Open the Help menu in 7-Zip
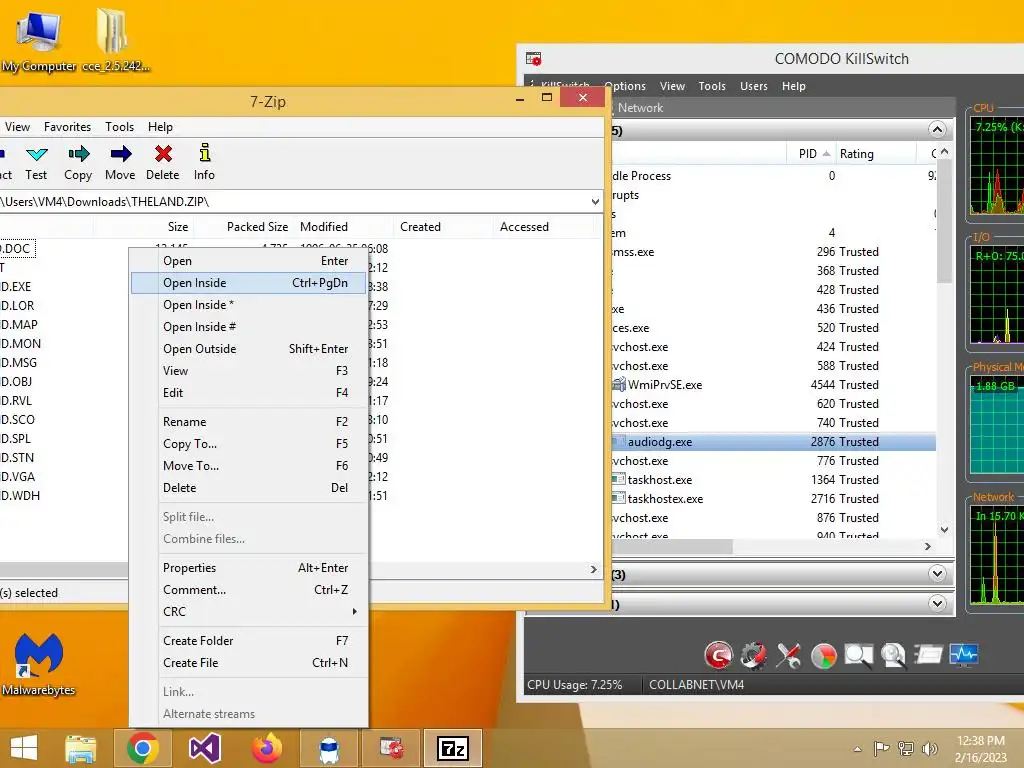The width and height of the screenshot is (1024, 768). pos(160,127)
